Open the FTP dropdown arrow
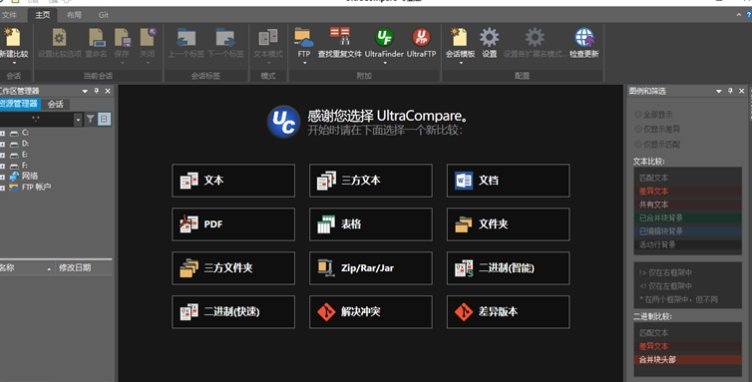This screenshot has width=752, height=382. (x=304, y=63)
